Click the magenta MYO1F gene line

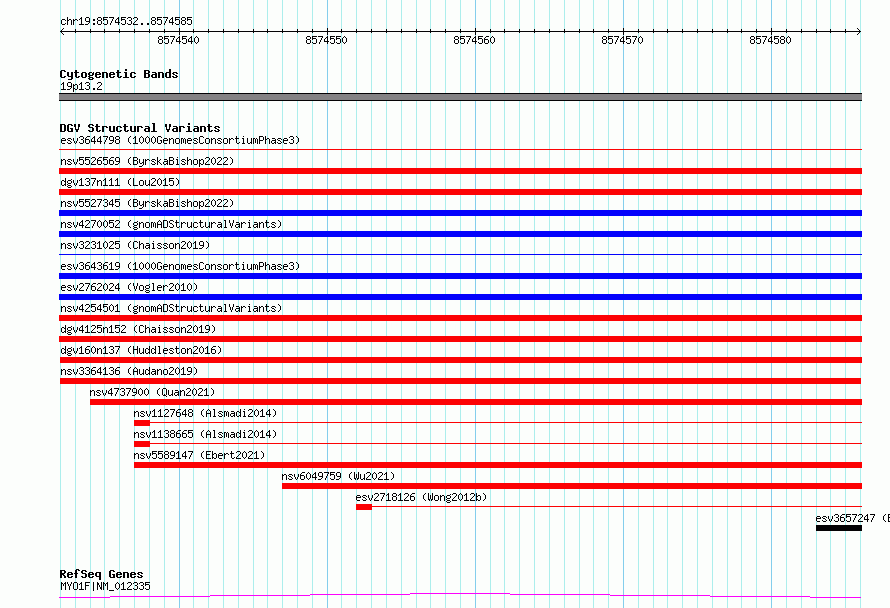click(x=460, y=596)
